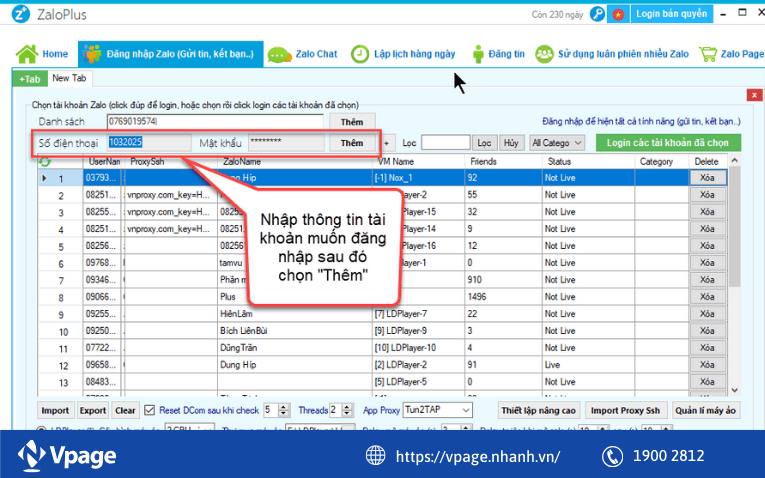Click the green Home house icon
The height and width of the screenshot is (478, 765).
click(x=27, y=54)
